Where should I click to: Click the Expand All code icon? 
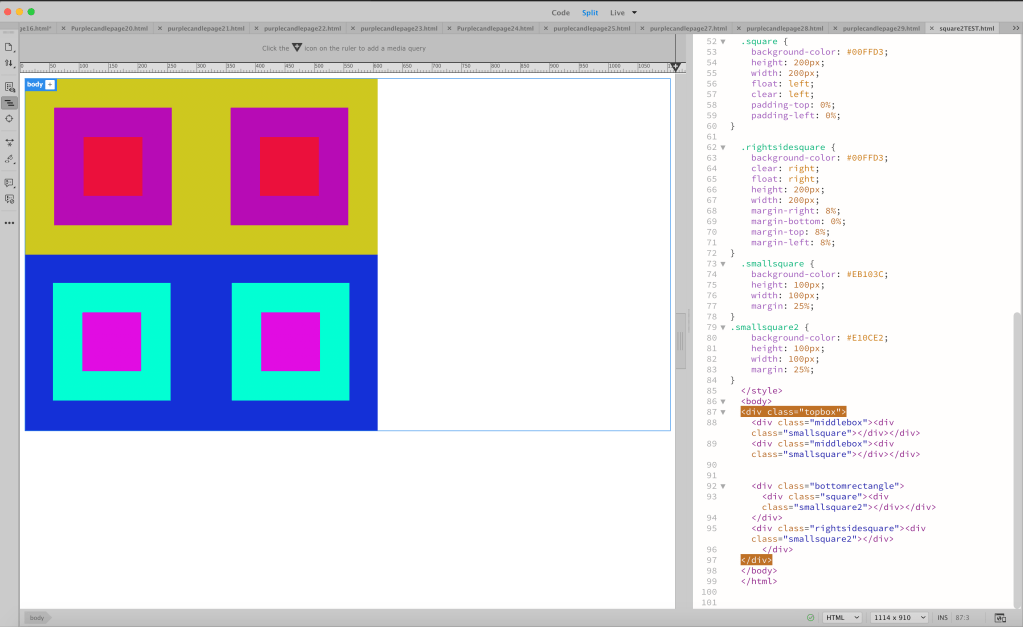pos(9,142)
